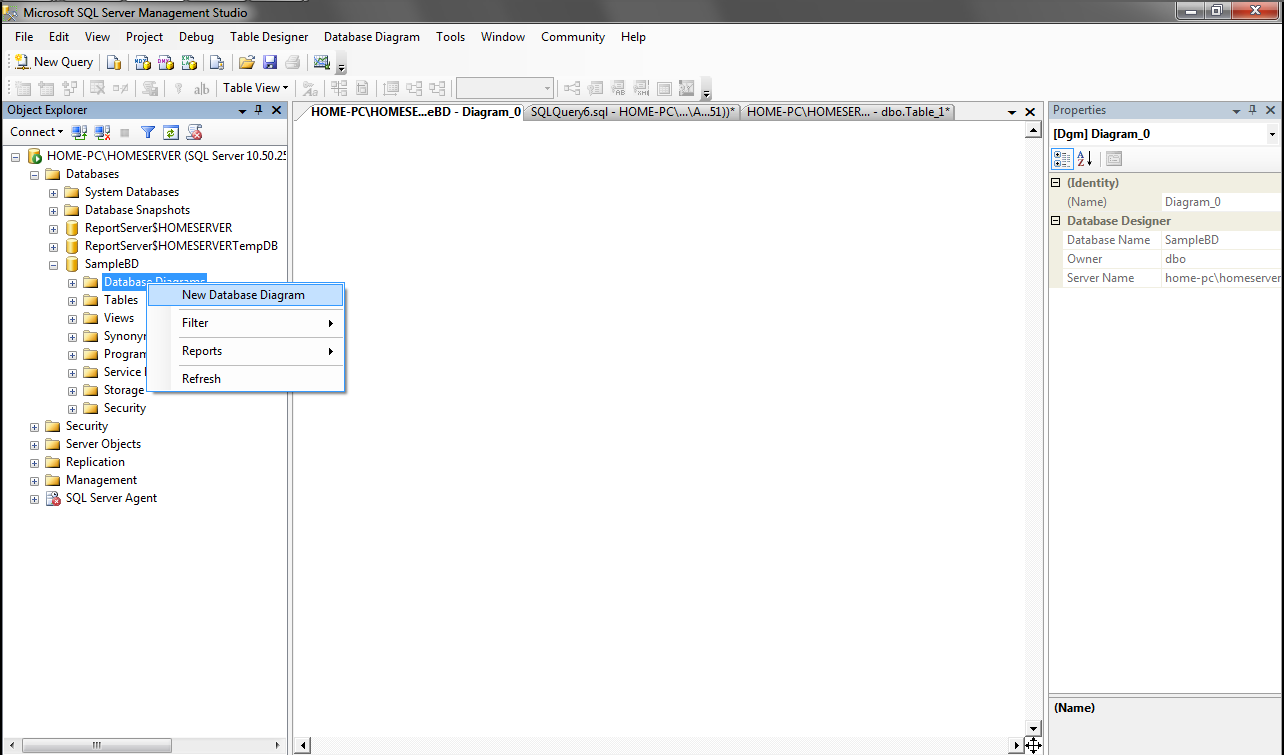Choose New Database Diagram from context menu
This screenshot has height=755, width=1284.
tap(246, 295)
